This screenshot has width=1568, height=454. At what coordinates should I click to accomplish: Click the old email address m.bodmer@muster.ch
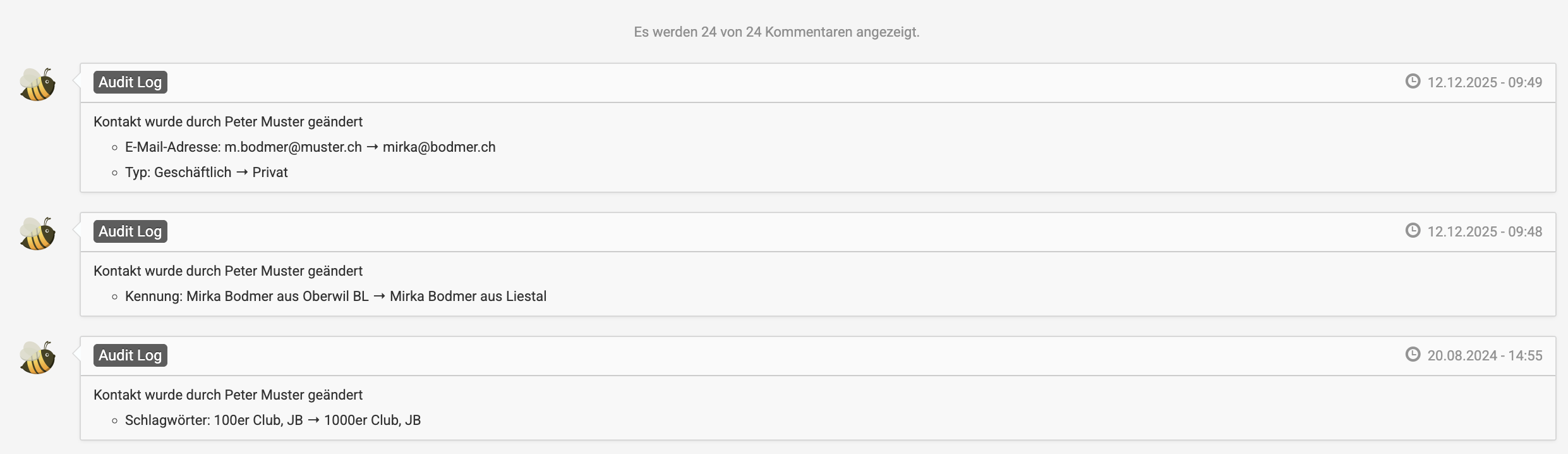[x=293, y=147]
